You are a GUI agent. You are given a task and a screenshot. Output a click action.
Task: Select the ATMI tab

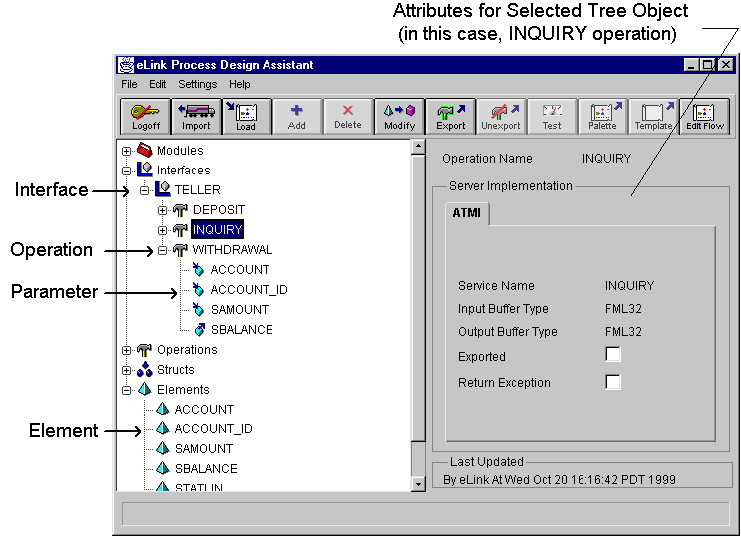click(466, 213)
